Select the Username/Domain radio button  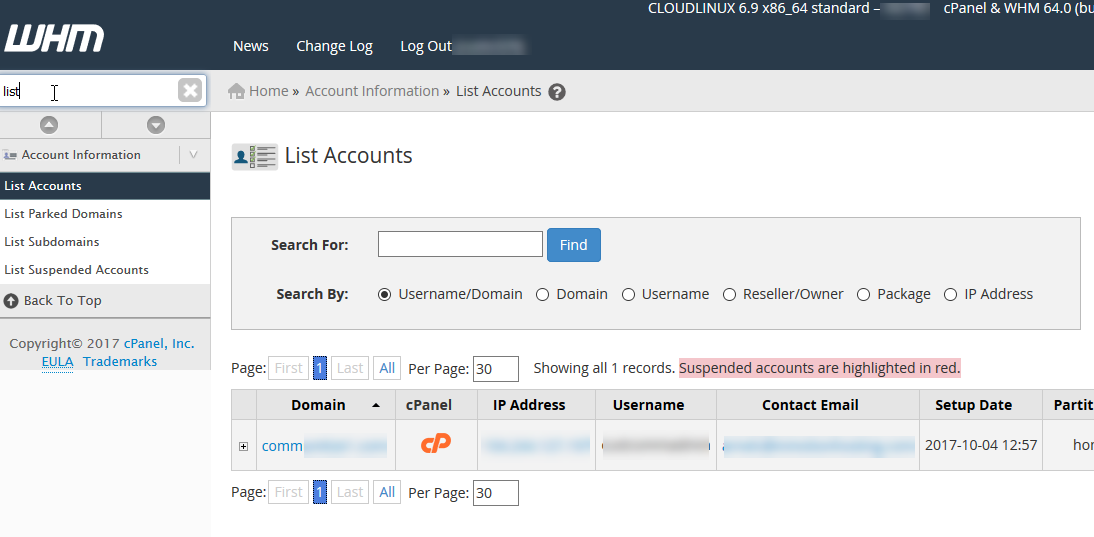point(385,295)
